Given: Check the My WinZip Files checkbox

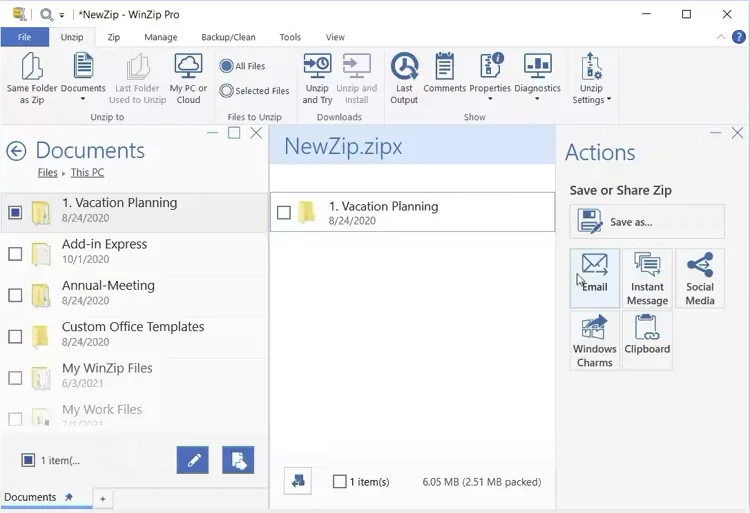Looking at the screenshot, I should click(15, 378).
